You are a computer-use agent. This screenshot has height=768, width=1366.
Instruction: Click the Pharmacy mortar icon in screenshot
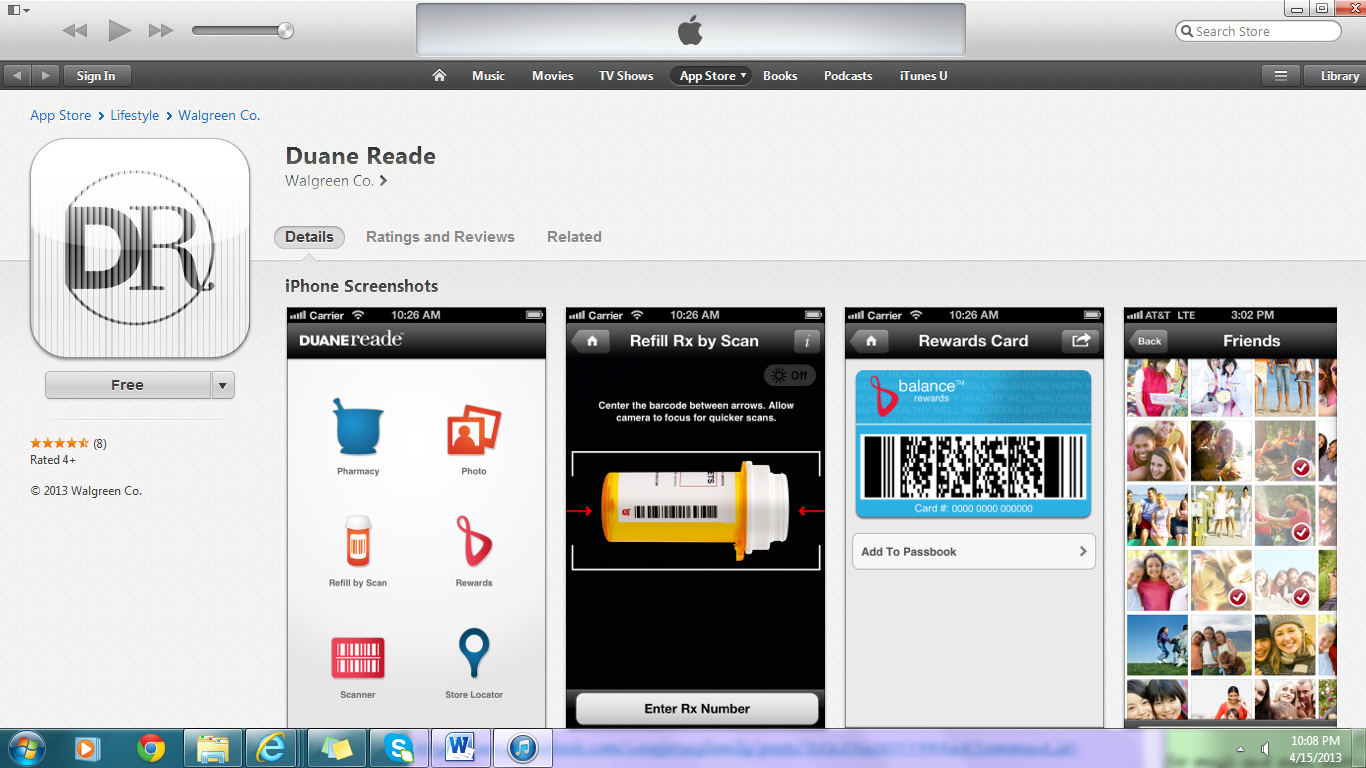click(x=358, y=428)
